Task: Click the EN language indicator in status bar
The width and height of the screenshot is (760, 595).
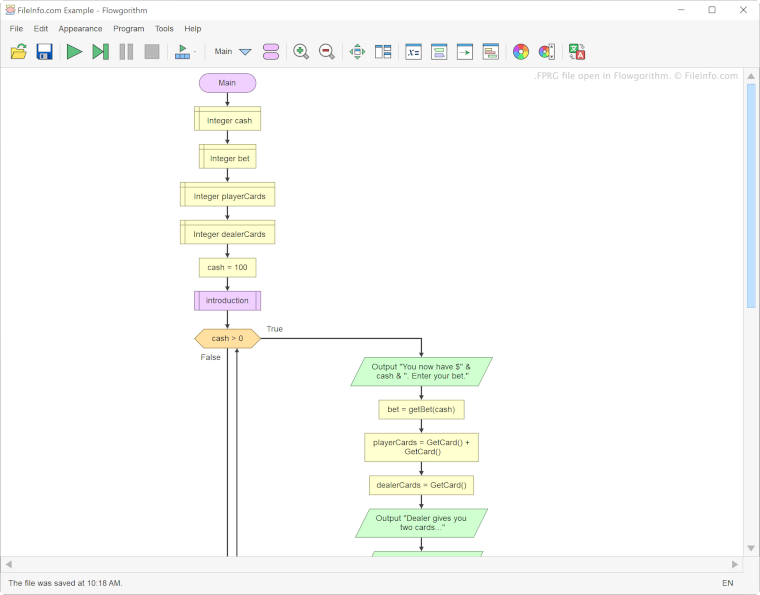Action: point(728,583)
